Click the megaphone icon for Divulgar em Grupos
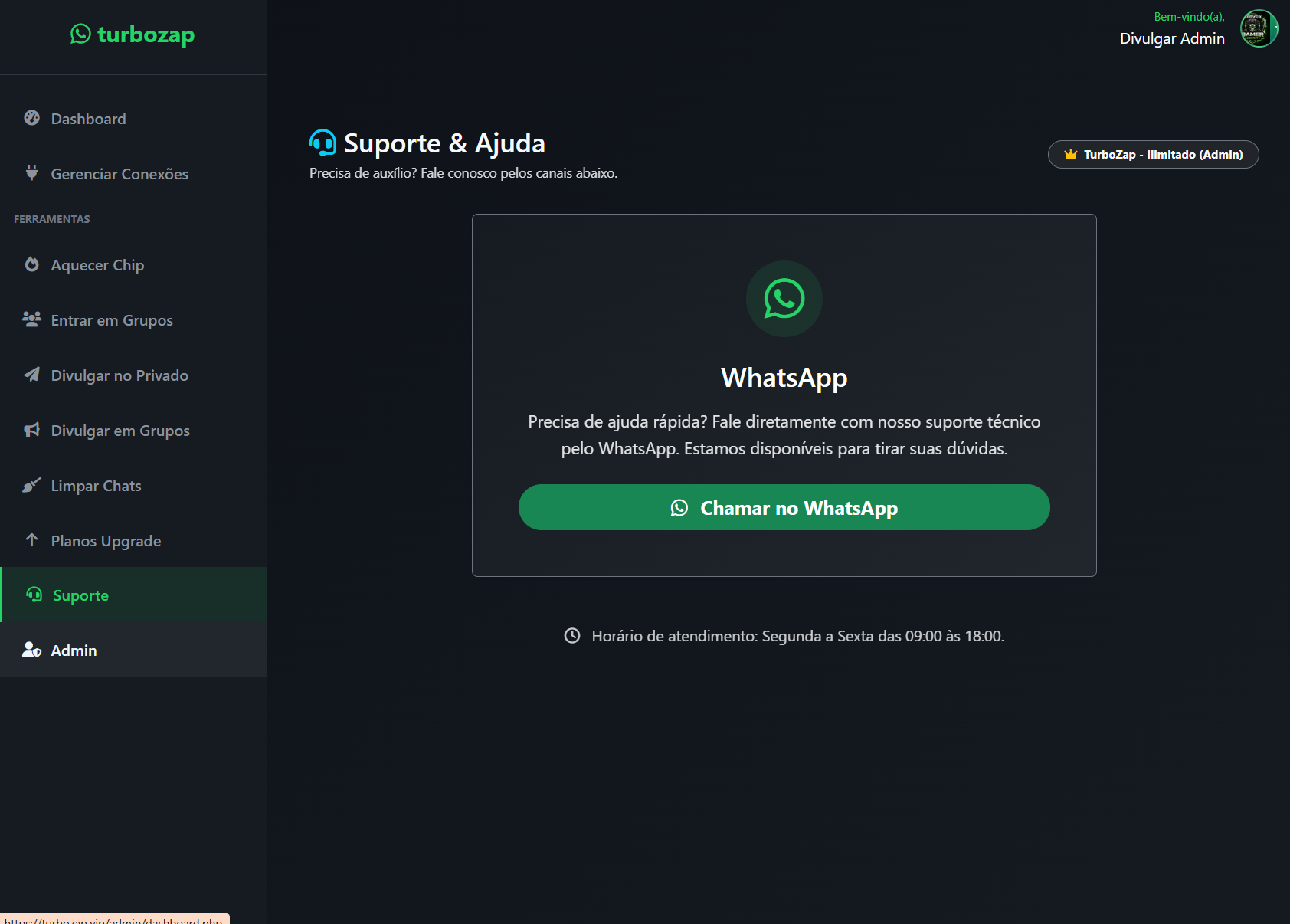The image size is (1290, 924). coord(31,430)
